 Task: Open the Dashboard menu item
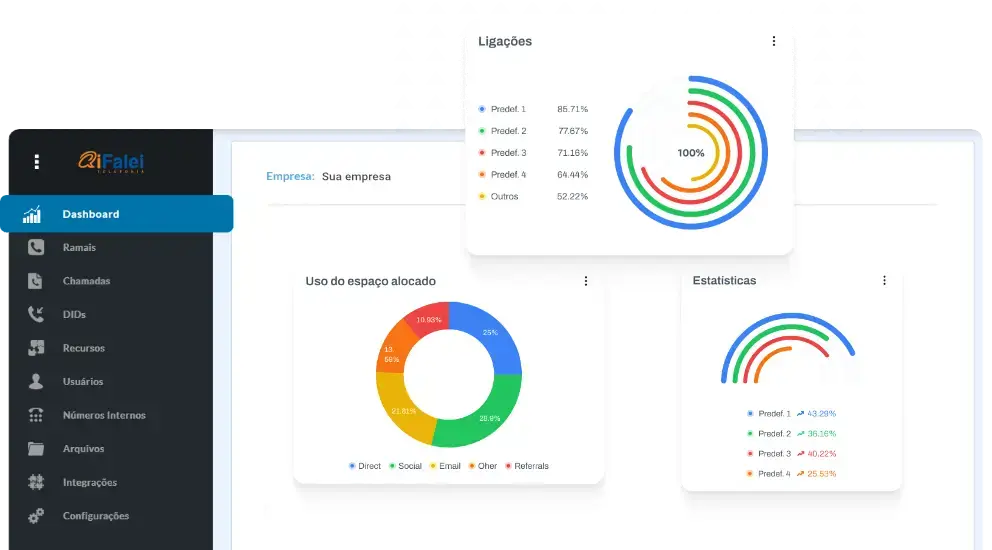[x=117, y=214]
